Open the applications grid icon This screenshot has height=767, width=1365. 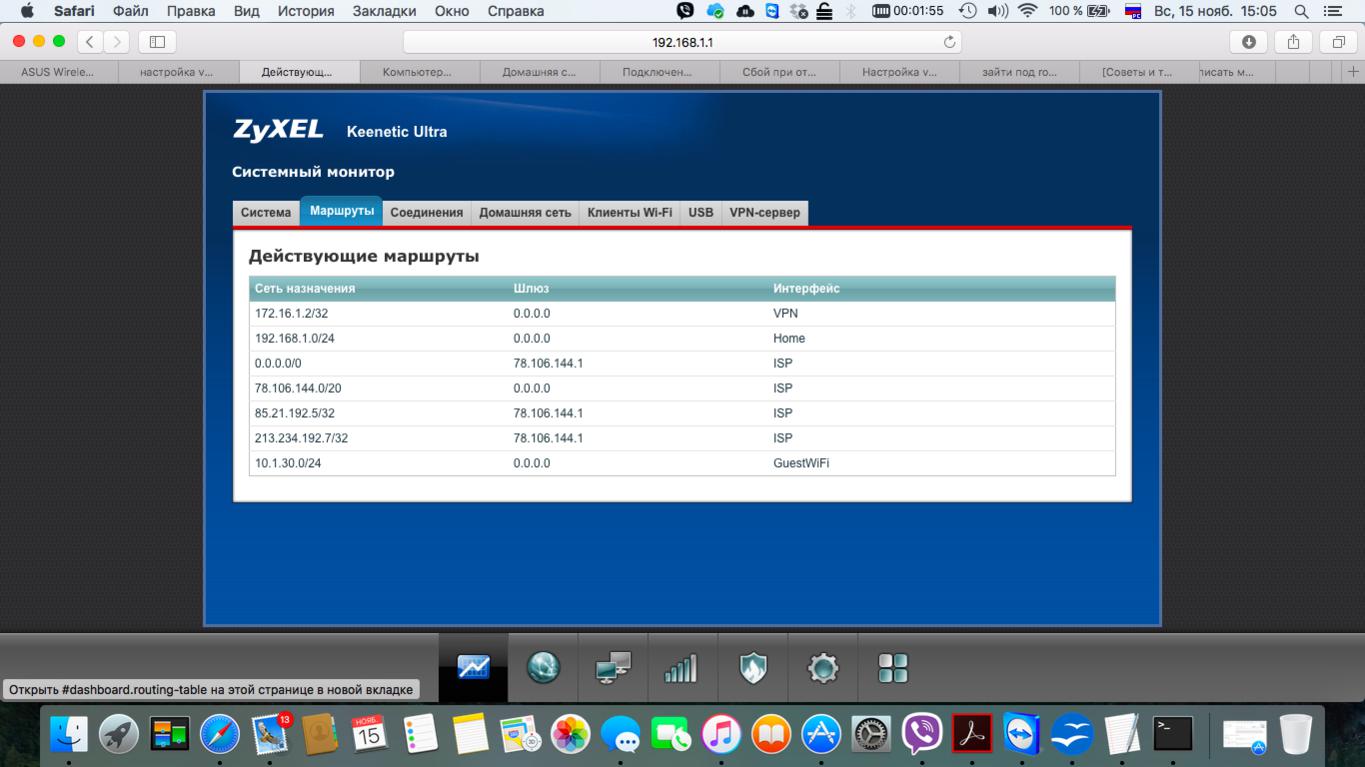click(892, 667)
